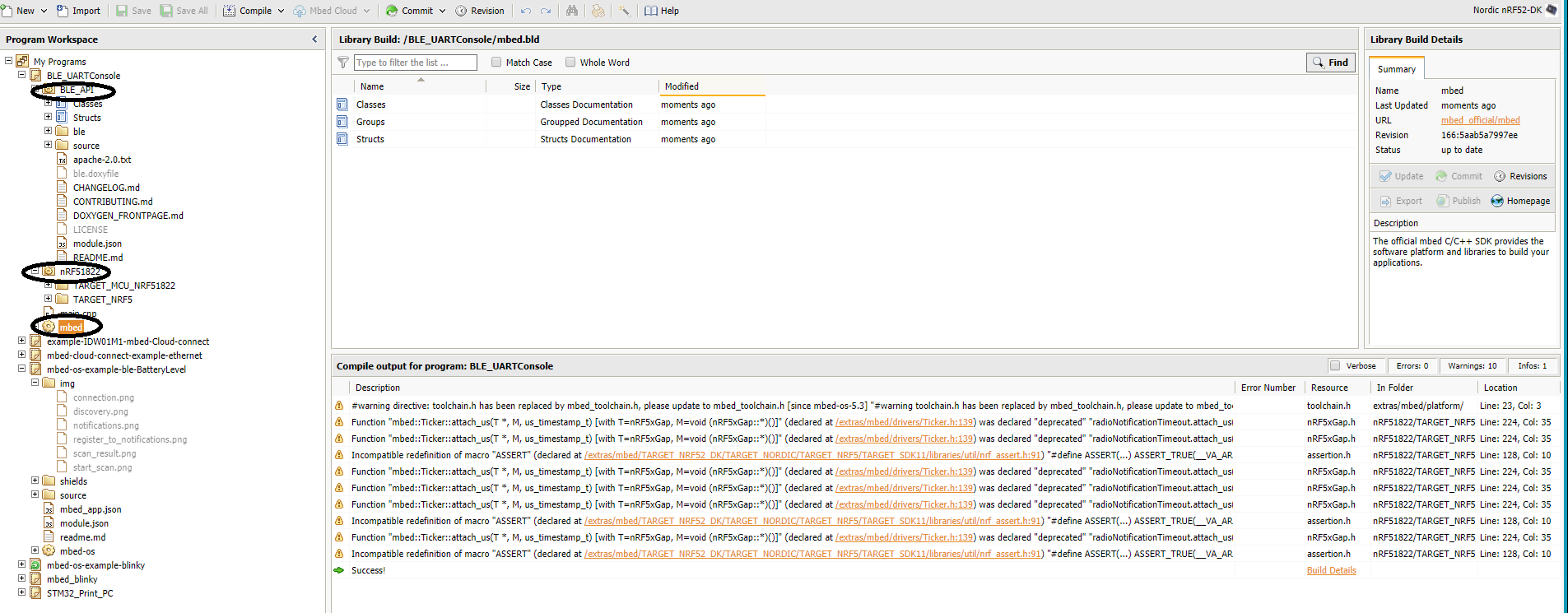The width and height of the screenshot is (1568, 613).
Task: Click the Import toolbar icon
Action: [x=63, y=11]
